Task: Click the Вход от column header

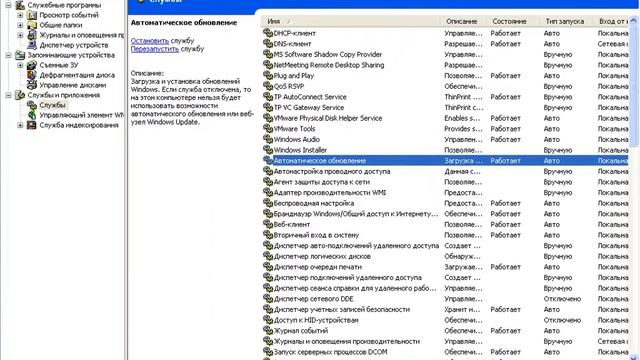Action: pos(612,21)
